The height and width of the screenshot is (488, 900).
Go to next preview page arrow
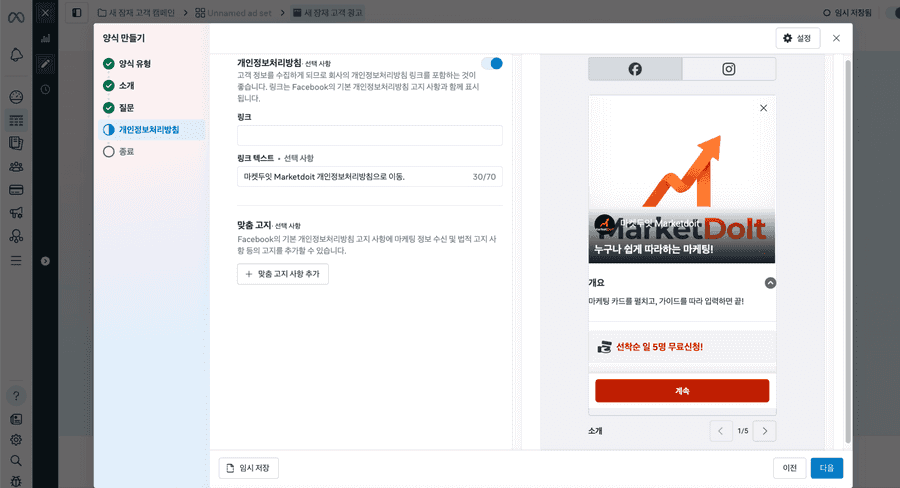point(765,431)
